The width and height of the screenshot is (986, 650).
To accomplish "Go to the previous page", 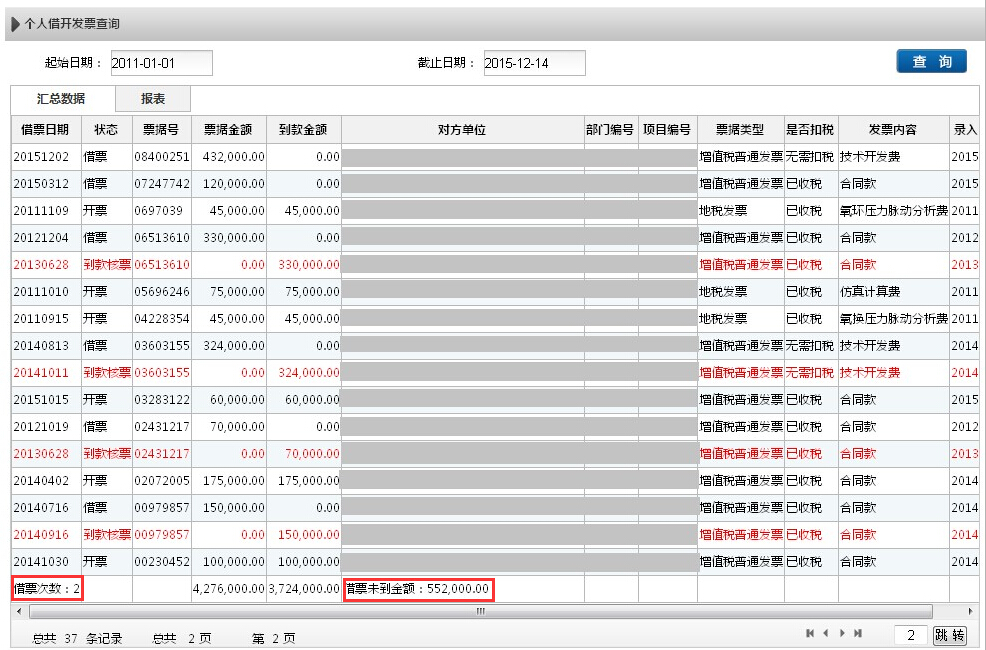I will (825, 633).
